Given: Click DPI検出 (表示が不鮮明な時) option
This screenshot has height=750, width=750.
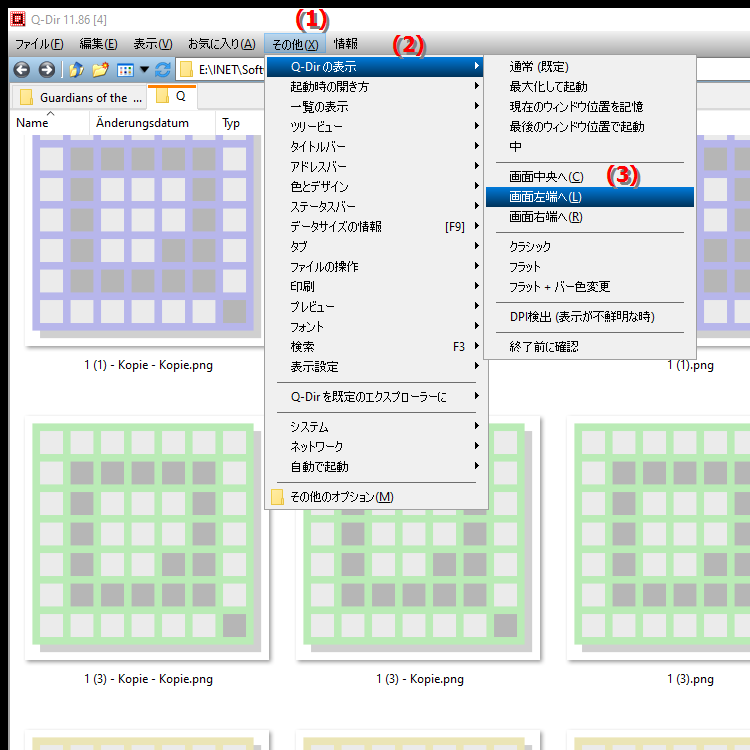Looking at the screenshot, I should pos(590,317).
